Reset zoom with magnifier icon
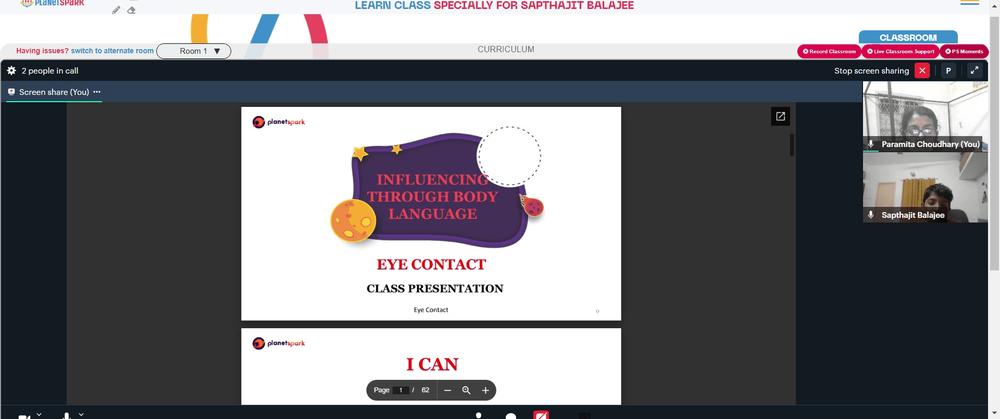Screen dimensions: 1000x419 466,390
